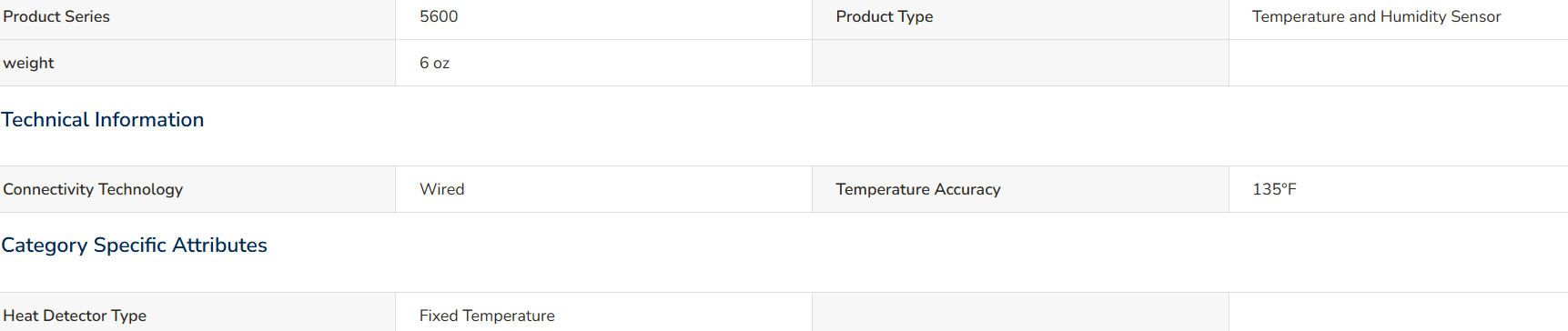Click the last empty cell in Heat Detector row

[x=1399, y=312]
